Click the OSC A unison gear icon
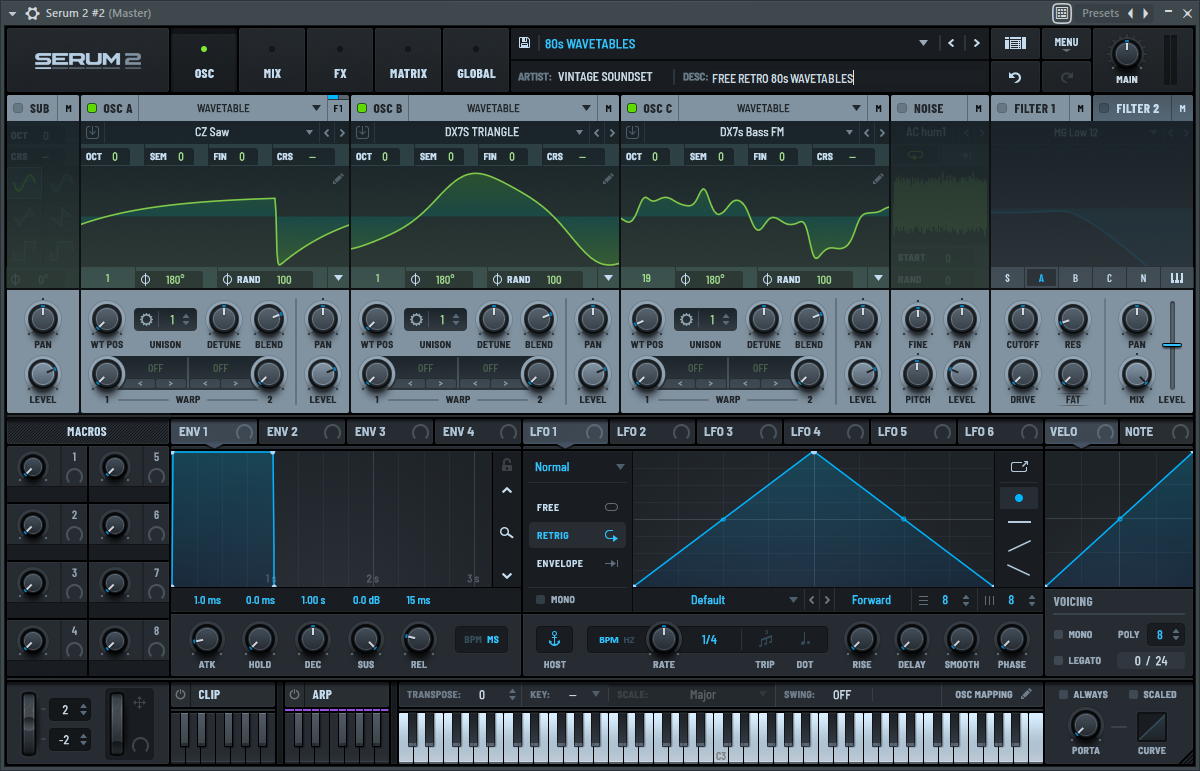The image size is (1200, 771). 148,320
